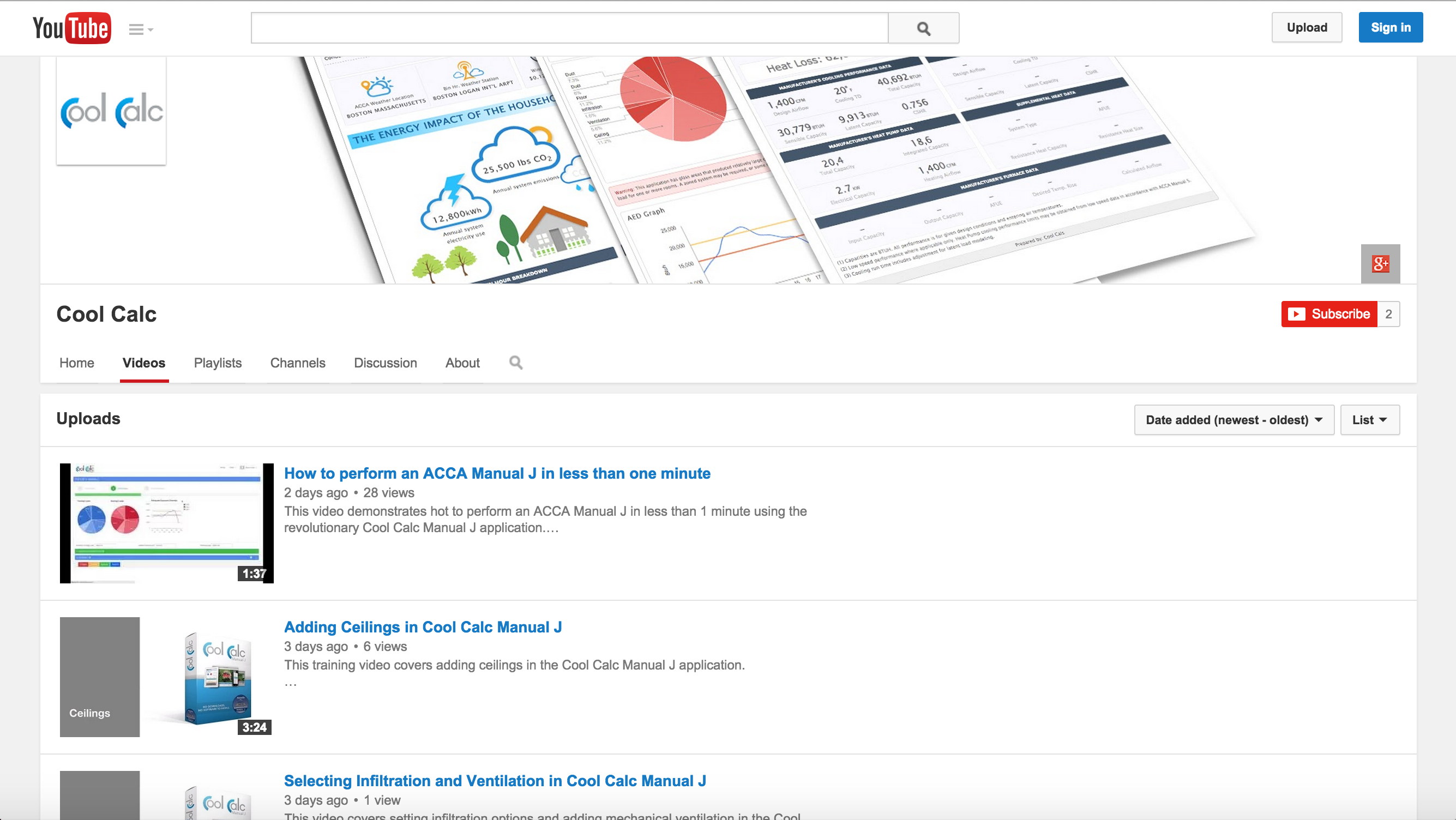Click the YouTube logo
1456x820 pixels.
click(72, 28)
